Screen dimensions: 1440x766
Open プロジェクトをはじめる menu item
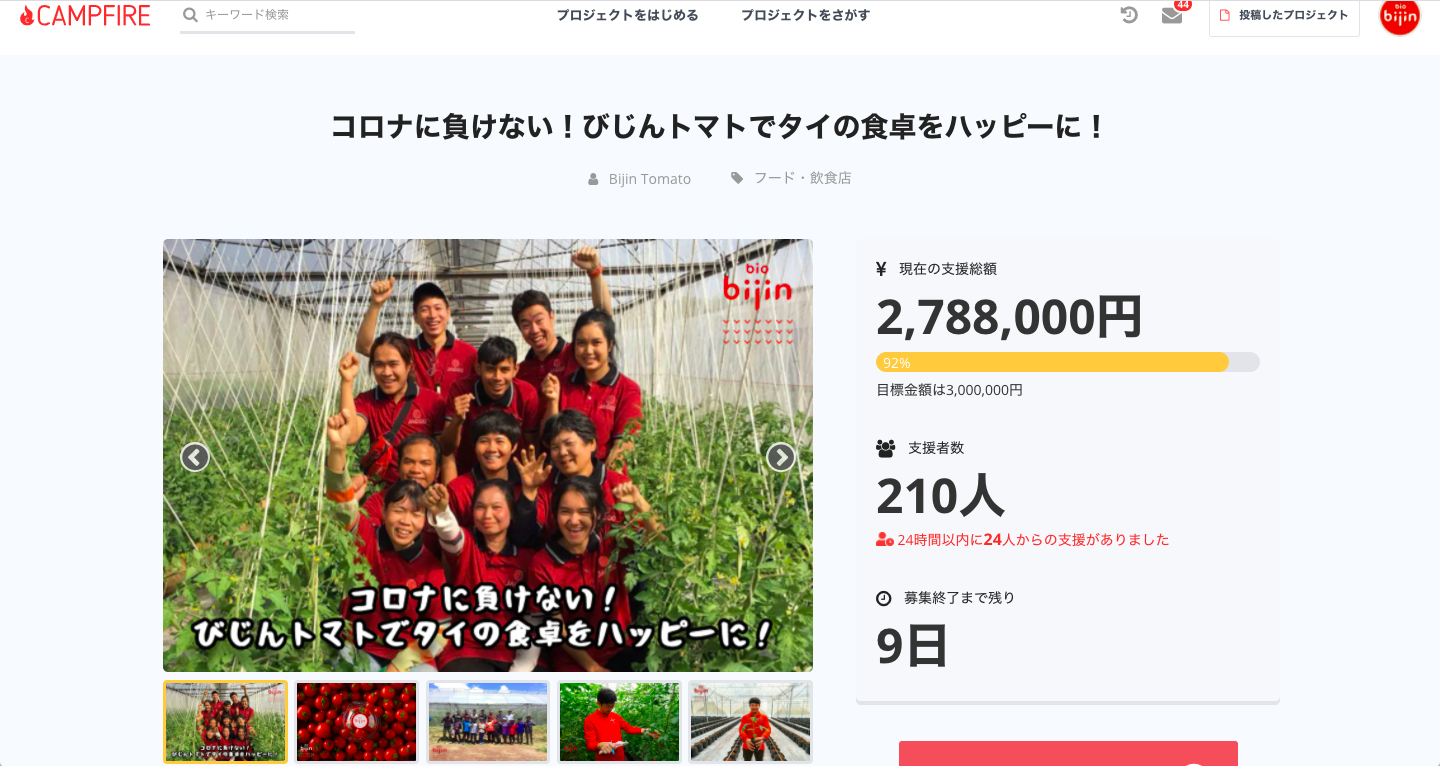[x=627, y=15]
